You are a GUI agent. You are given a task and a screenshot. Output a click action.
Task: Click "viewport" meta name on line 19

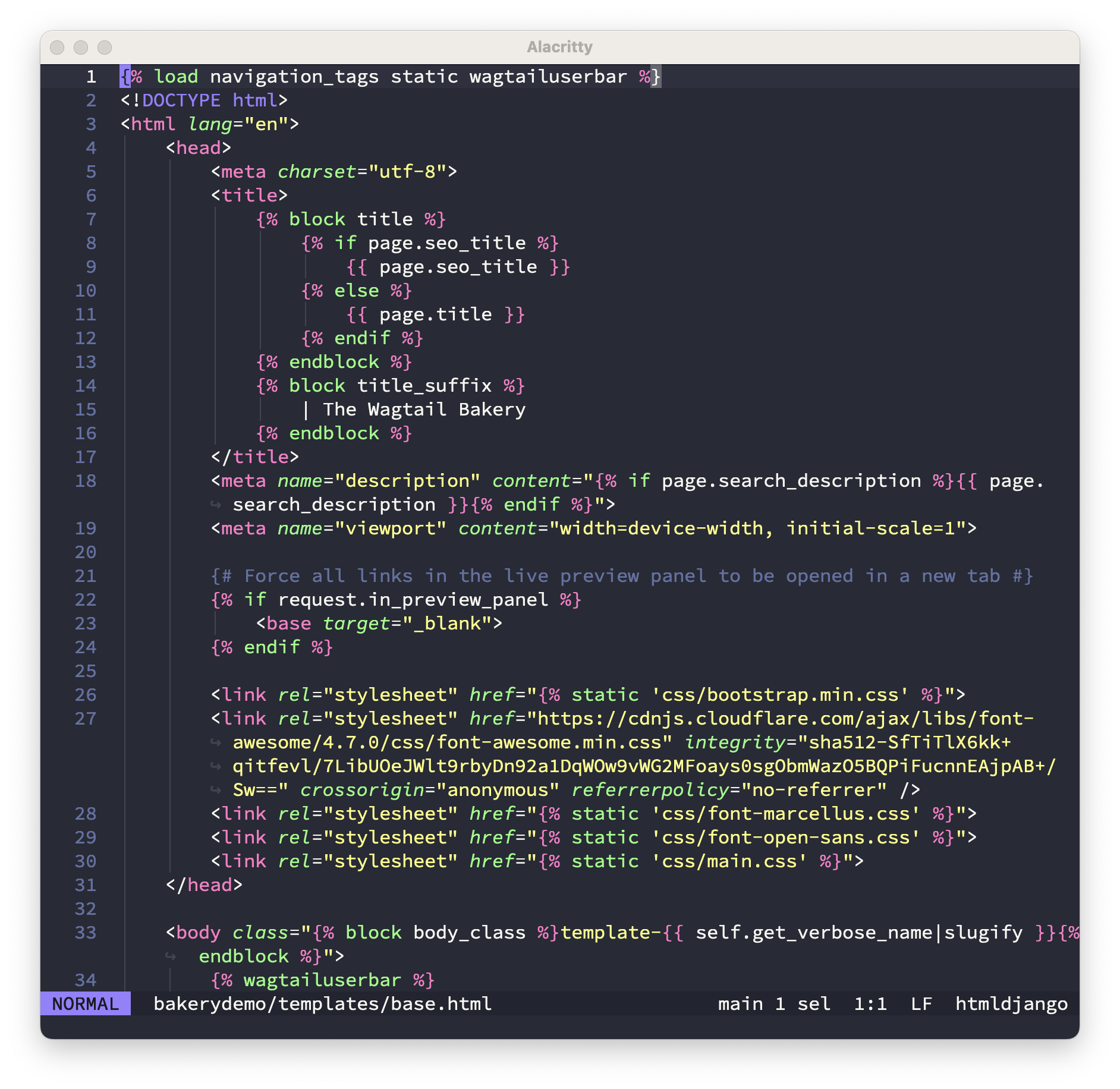(391, 528)
